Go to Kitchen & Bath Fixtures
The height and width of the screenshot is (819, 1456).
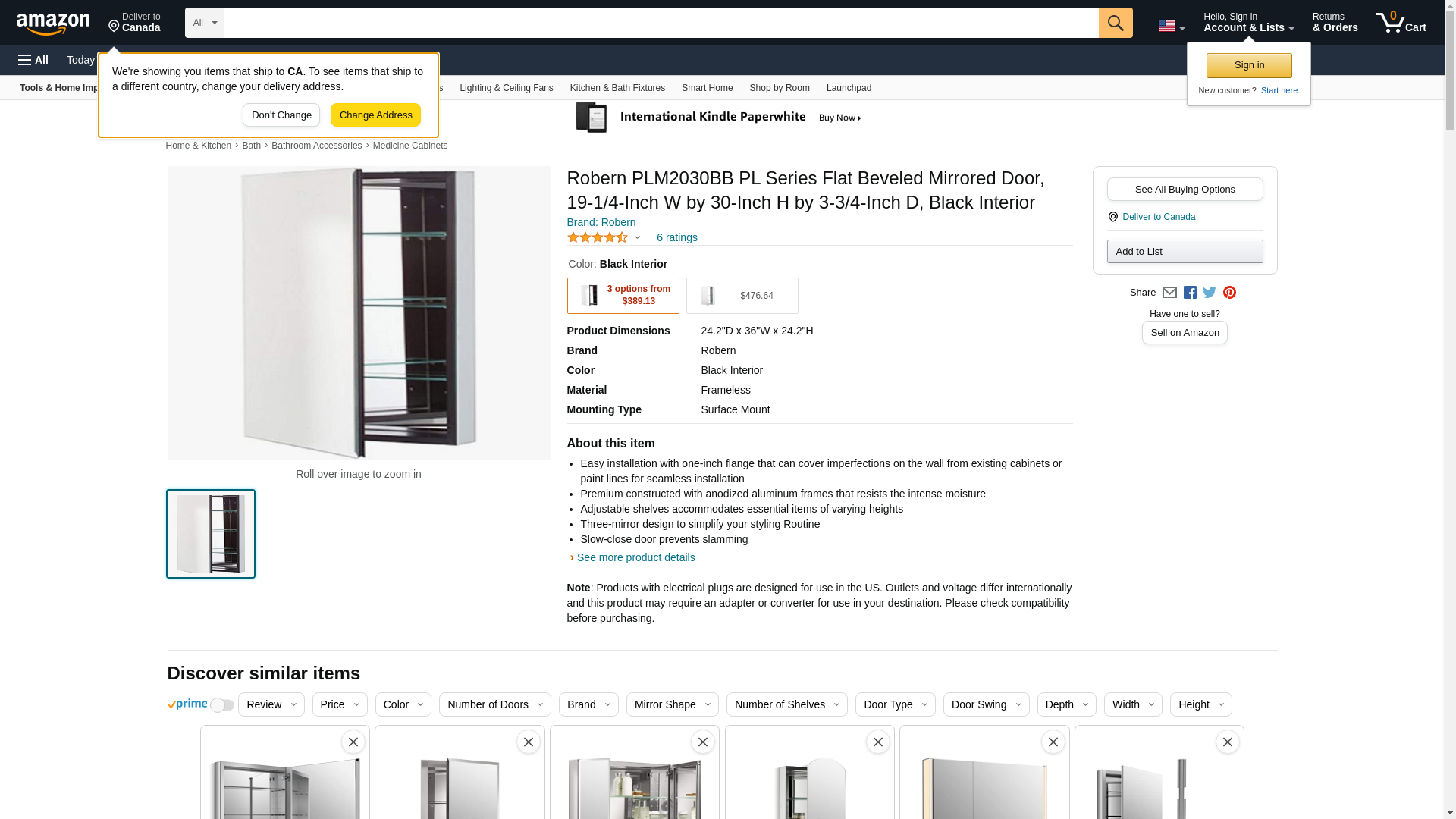pyautogui.click(x=617, y=88)
